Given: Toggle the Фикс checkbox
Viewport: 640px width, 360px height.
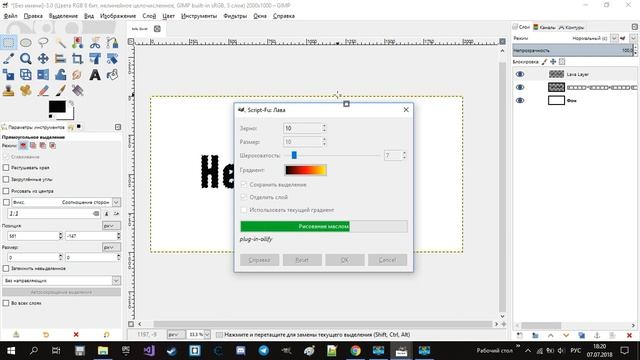Looking at the screenshot, I should (6, 202).
